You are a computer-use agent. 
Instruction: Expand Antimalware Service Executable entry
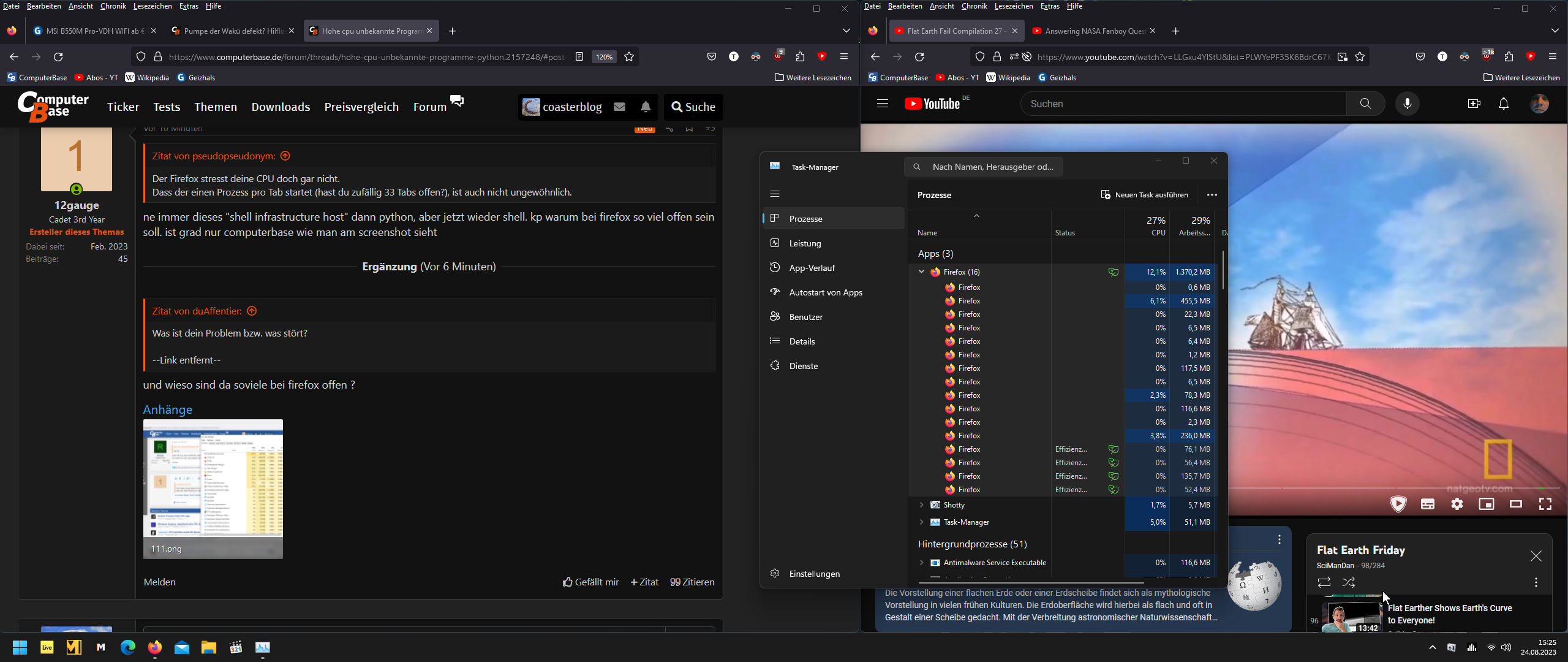tap(921, 563)
